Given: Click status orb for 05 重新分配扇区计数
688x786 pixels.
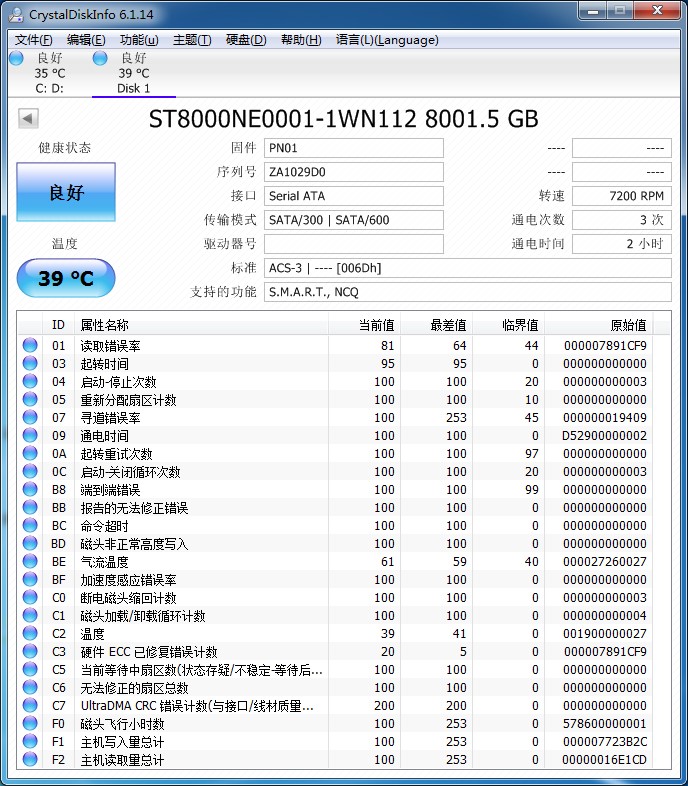Looking at the screenshot, I should 30,400.
